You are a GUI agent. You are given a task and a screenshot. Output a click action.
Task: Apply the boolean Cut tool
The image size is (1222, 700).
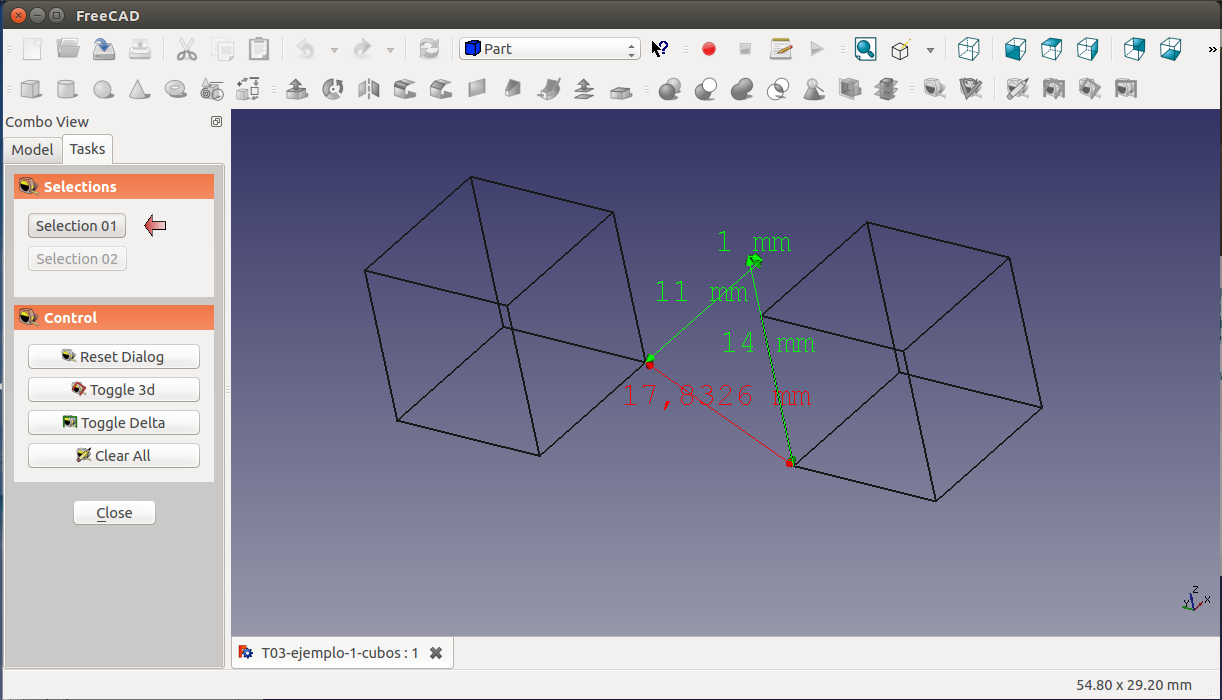point(706,90)
